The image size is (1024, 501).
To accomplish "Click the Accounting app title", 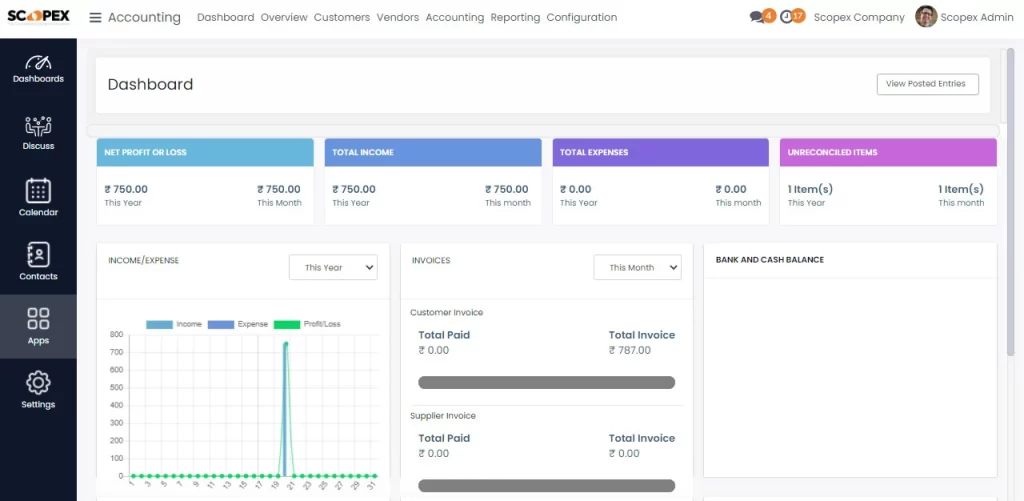I will (144, 18).
